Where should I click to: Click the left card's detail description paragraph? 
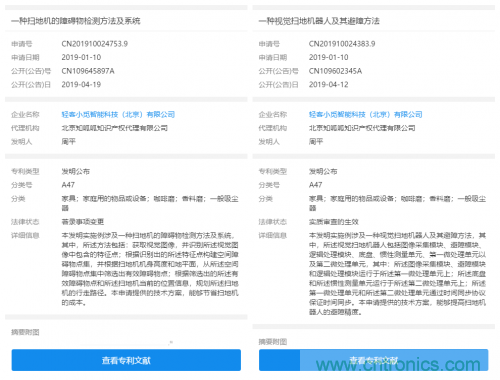pos(150,269)
